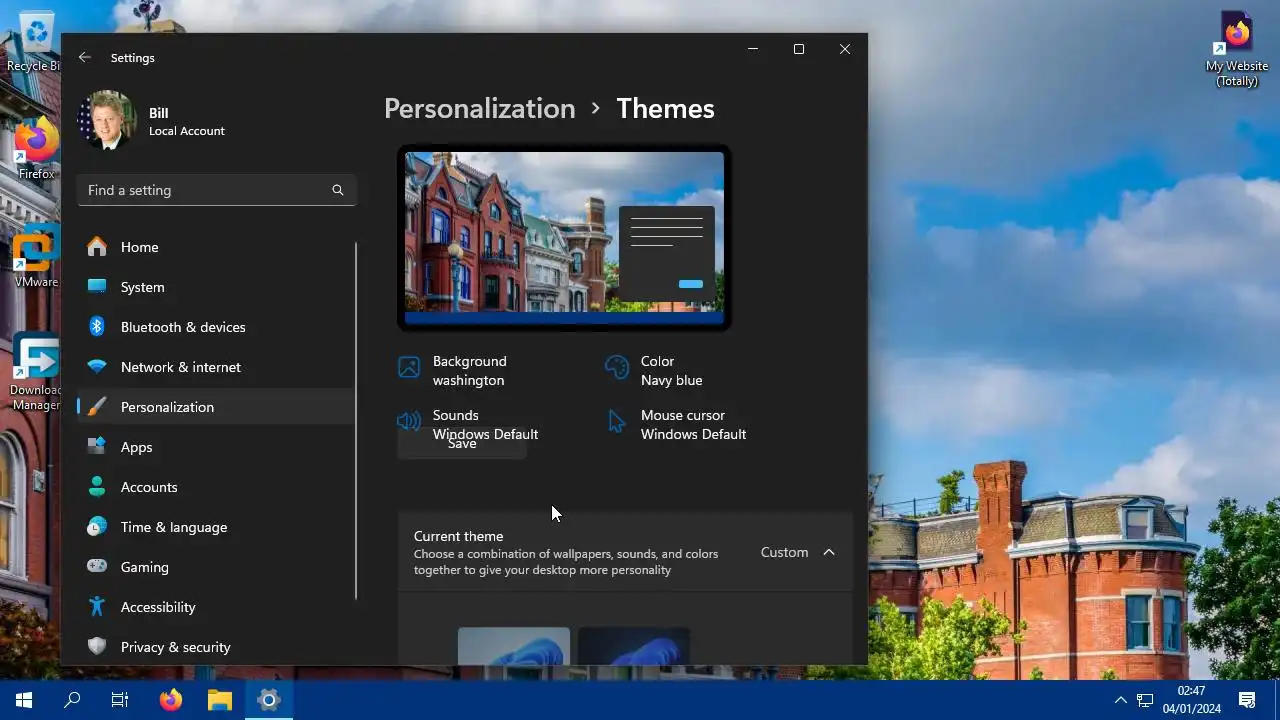The height and width of the screenshot is (720, 1280).
Task: Open the Download Manager desktop icon
Action: tap(36, 372)
